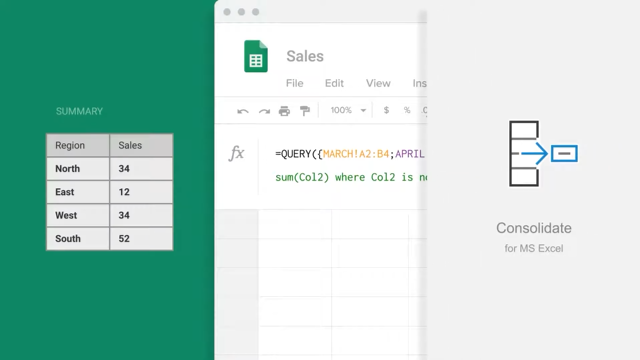The height and width of the screenshot is (360, 640).
Task: Select the West cell
Action: tap(78, 215)
